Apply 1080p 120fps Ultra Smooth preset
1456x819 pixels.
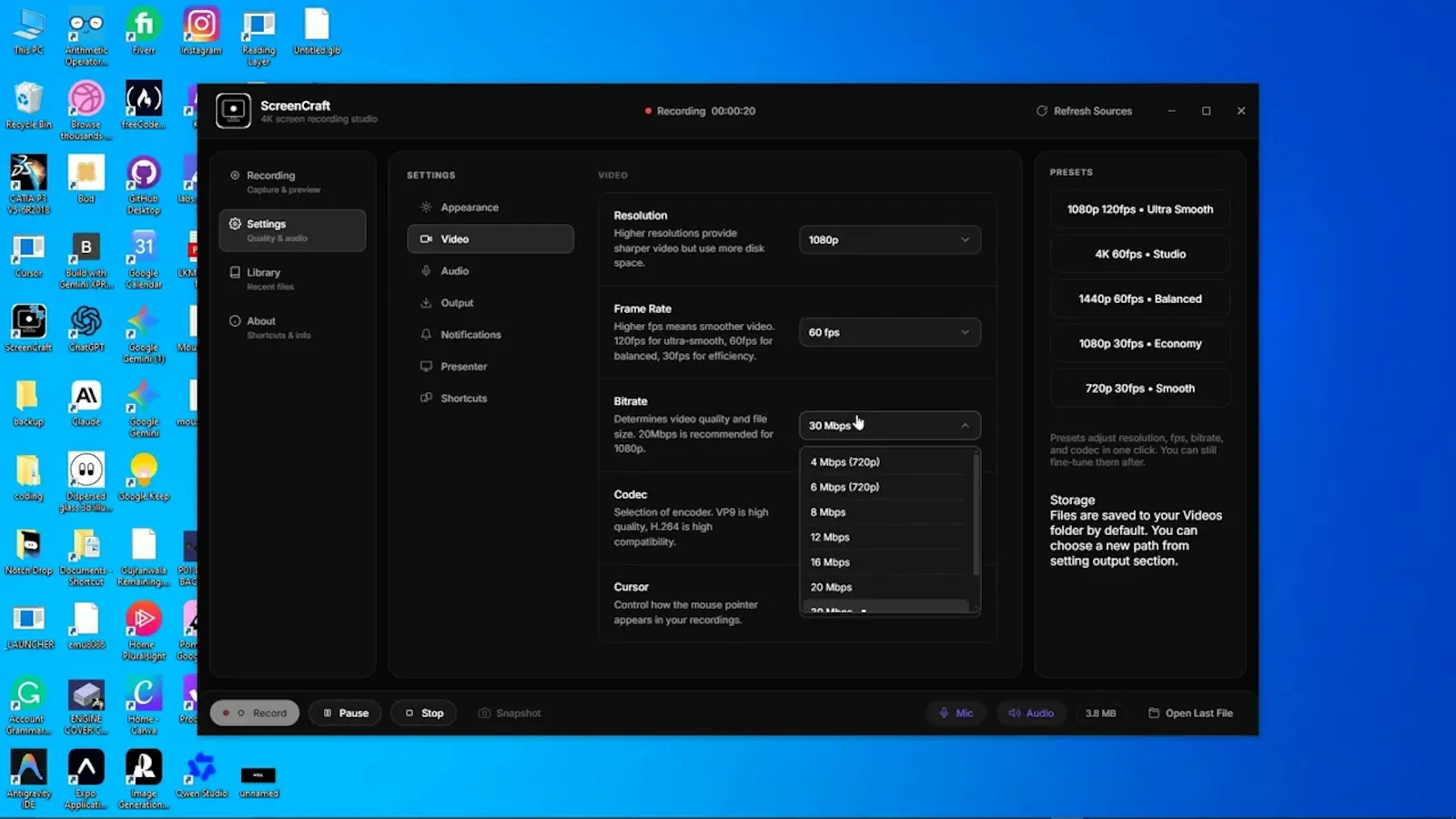pyautogui.click(x=1140, y=209)
